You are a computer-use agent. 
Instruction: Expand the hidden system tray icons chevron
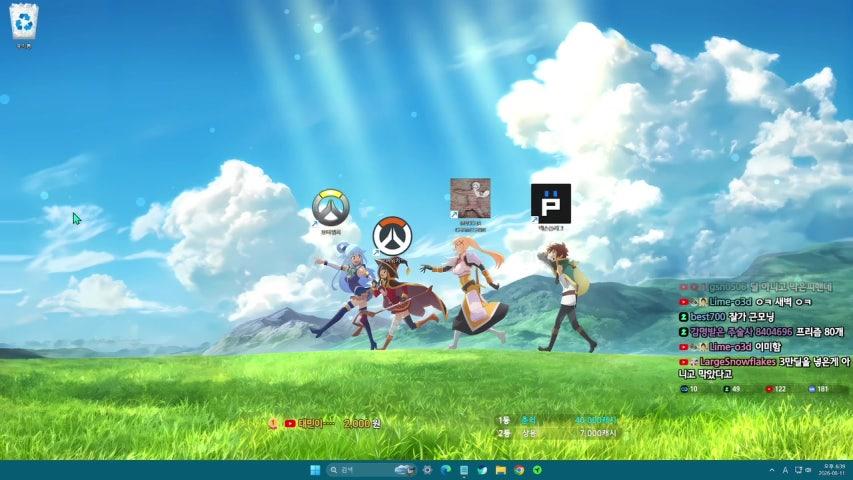point(771,470)
